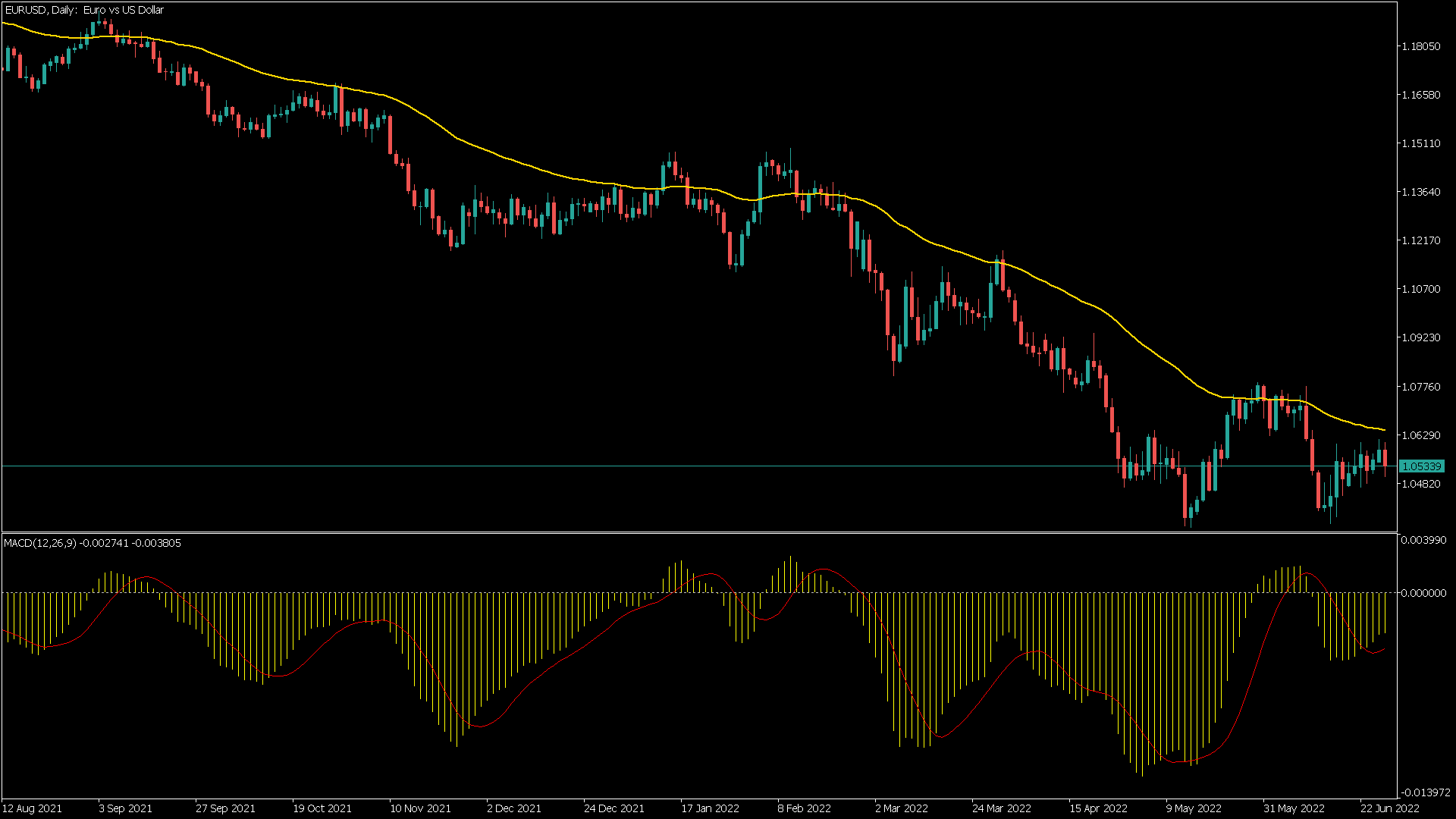Click price level 1.10700 on axis
Screen dimensions: 1456x819
(1420, 289)
